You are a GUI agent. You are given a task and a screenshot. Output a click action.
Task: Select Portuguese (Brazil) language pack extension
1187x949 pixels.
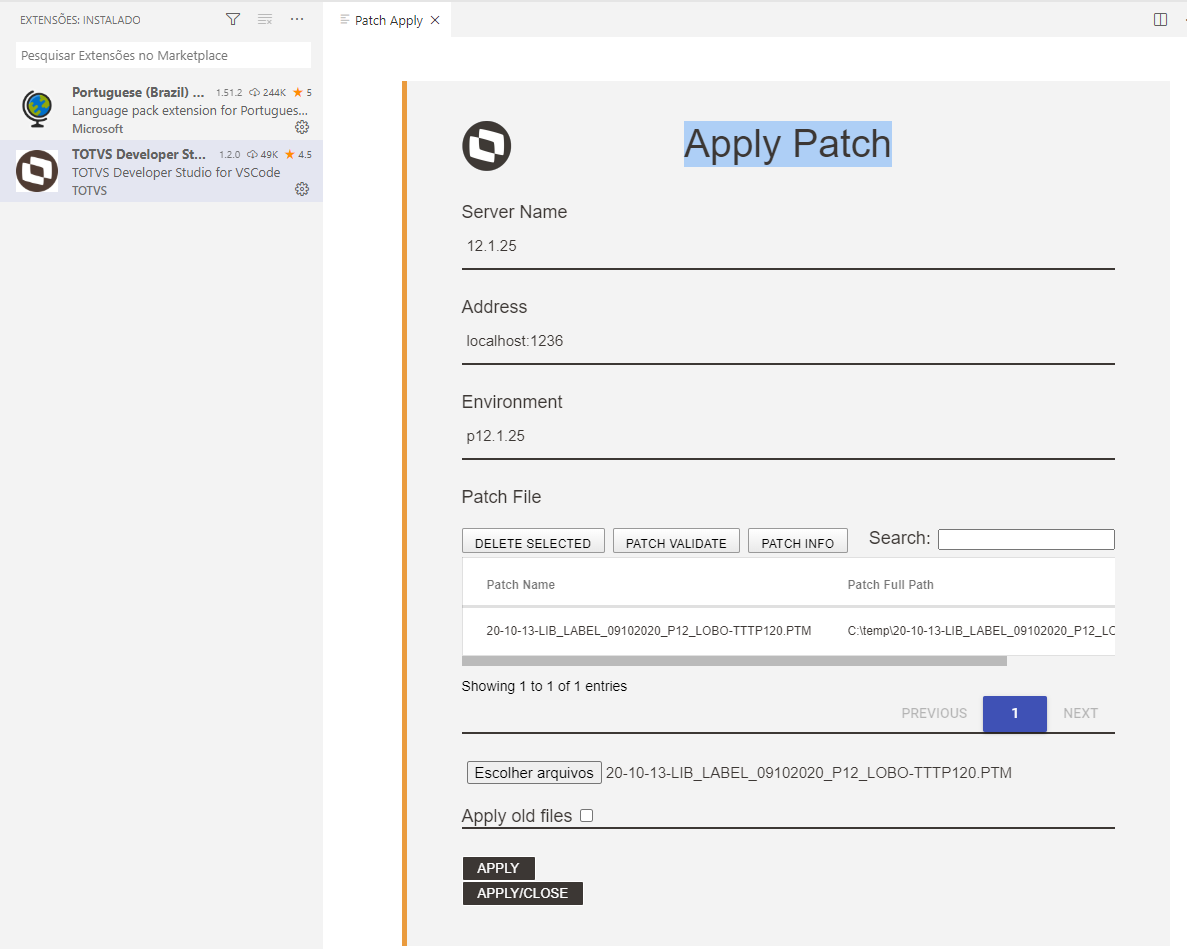161,109
